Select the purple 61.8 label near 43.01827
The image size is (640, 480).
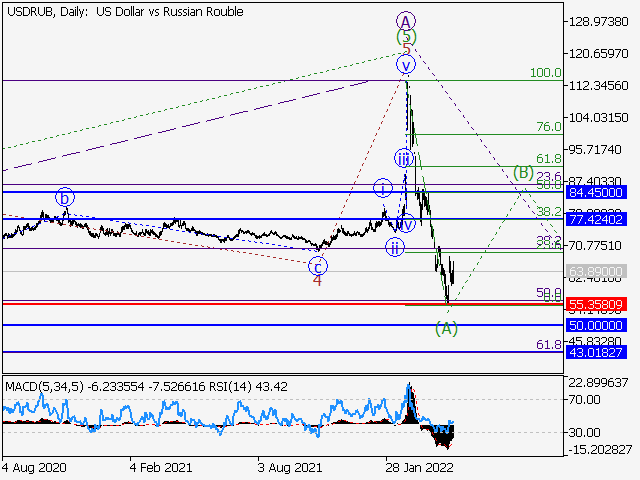pyautogui.click(x=549, y=345)
